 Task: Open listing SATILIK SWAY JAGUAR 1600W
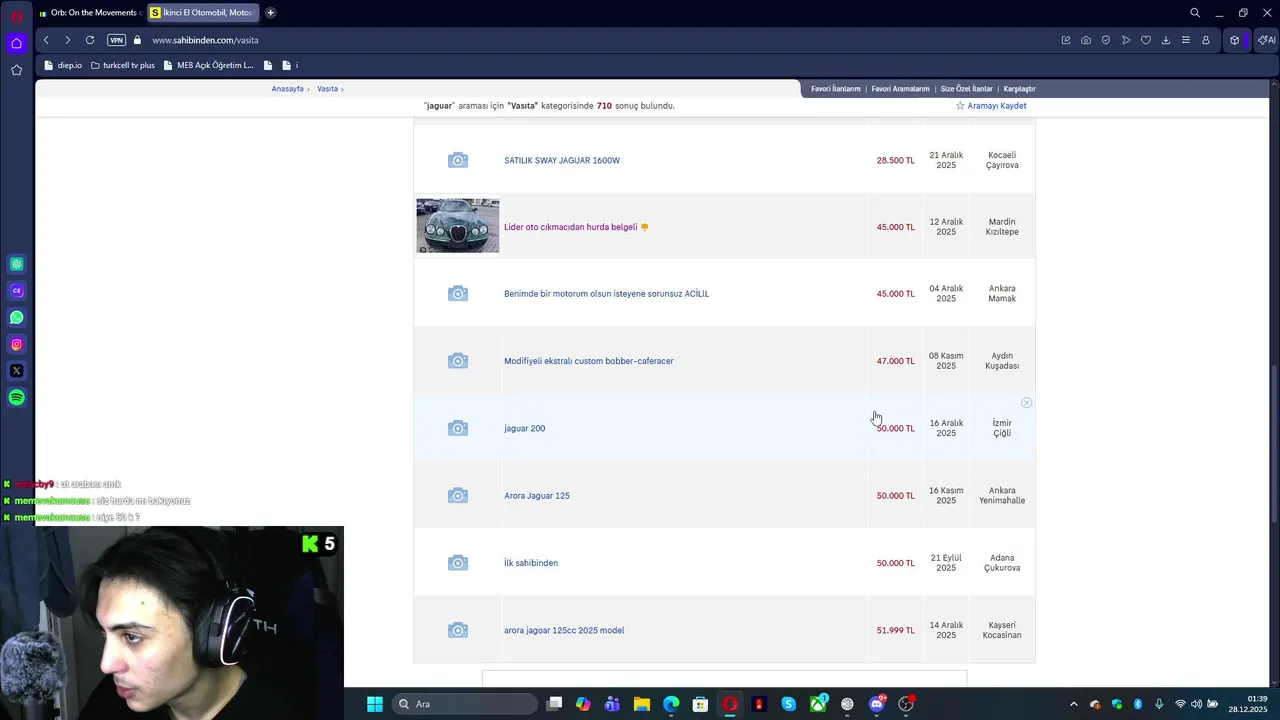click(562, 161)
